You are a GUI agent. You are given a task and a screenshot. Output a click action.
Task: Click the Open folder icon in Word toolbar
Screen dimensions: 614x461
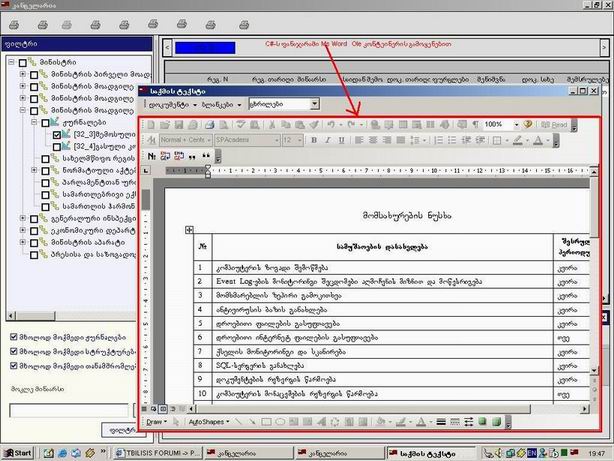tap(165, 125)
